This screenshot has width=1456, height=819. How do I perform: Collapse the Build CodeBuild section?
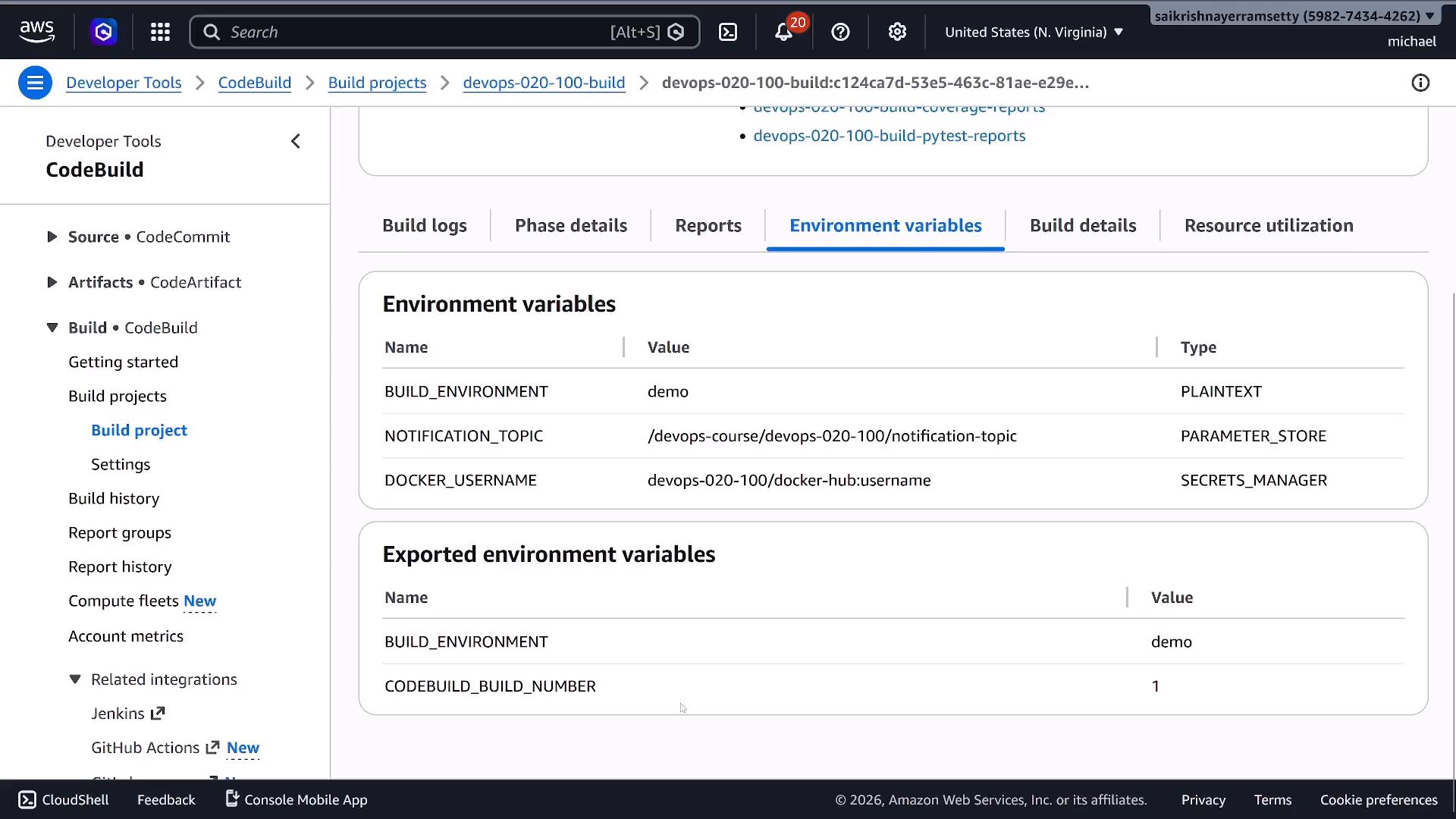(x=52, y=328)
